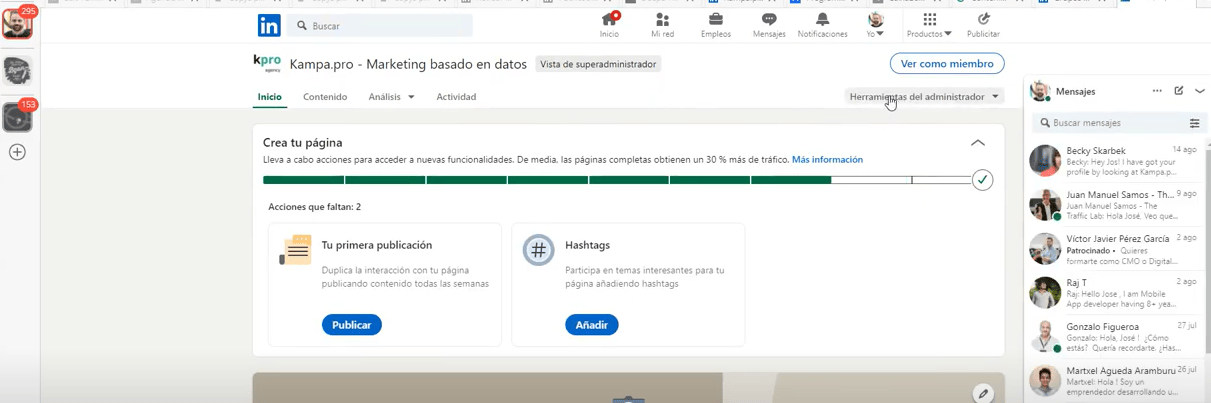Click the Kampa.pro - Marketing basado en datos title
The width and height of the screenshot is (1211, 403).
(x=408, y=64)
